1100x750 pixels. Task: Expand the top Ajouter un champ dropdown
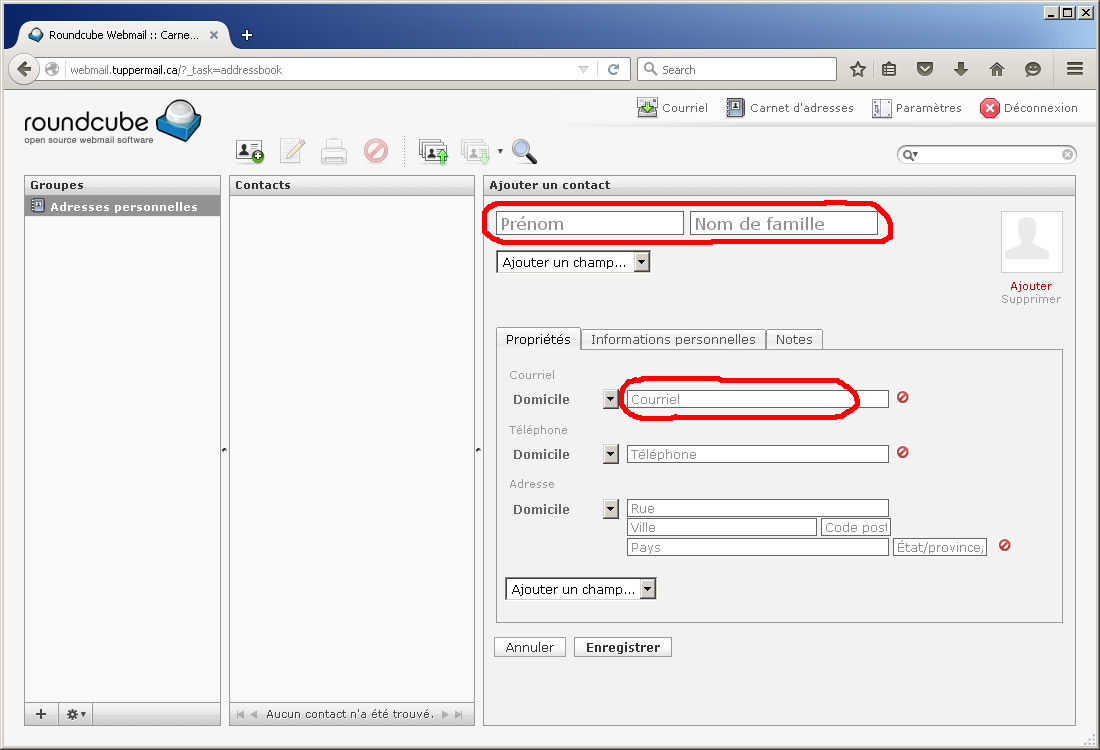573,262
